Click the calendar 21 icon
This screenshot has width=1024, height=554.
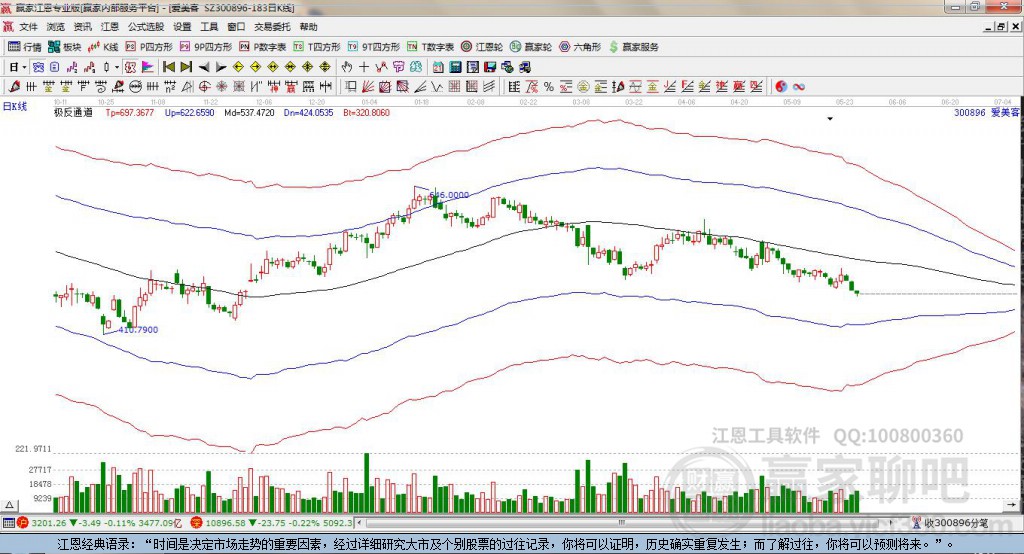(x=438, y=67)
